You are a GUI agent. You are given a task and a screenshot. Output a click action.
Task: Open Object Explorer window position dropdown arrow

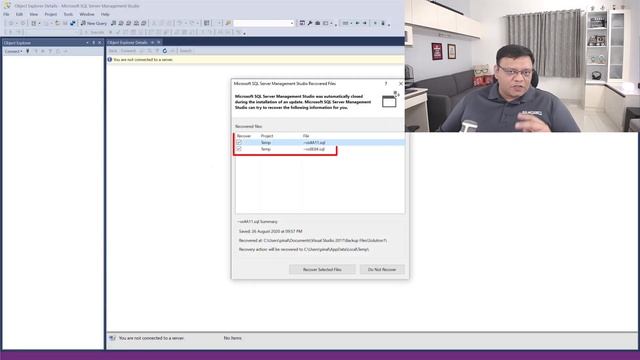coord(87,42)
